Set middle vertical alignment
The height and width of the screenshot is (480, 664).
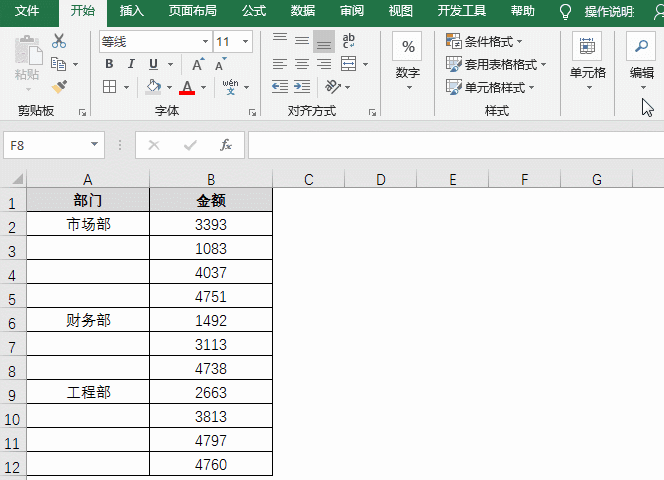(x=302, y=41)
